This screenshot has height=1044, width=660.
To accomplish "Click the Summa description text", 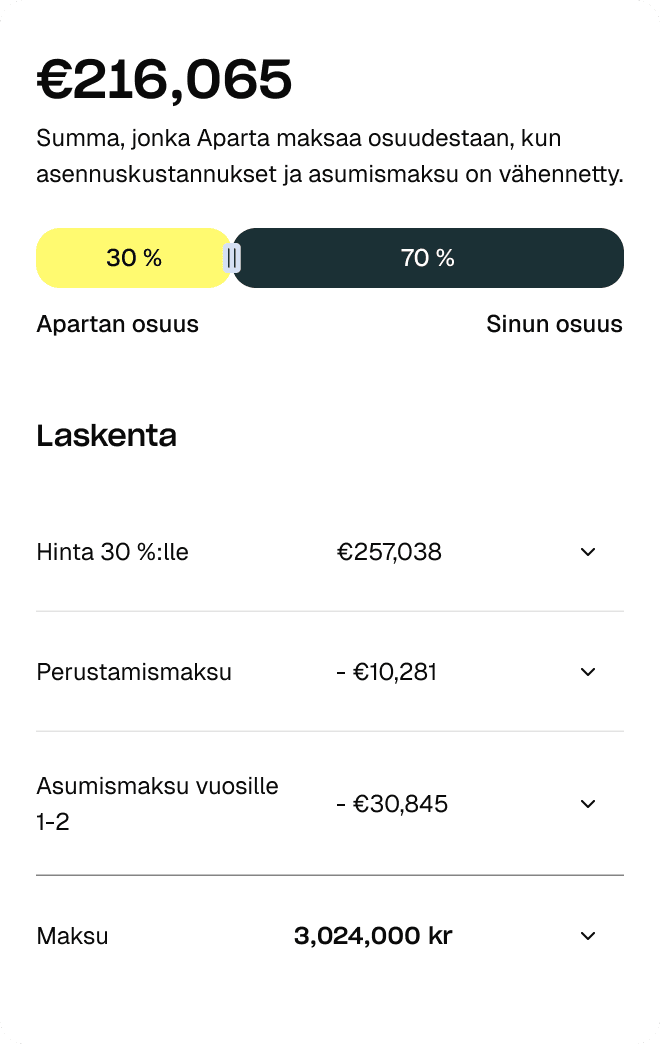I will [330, 155].
